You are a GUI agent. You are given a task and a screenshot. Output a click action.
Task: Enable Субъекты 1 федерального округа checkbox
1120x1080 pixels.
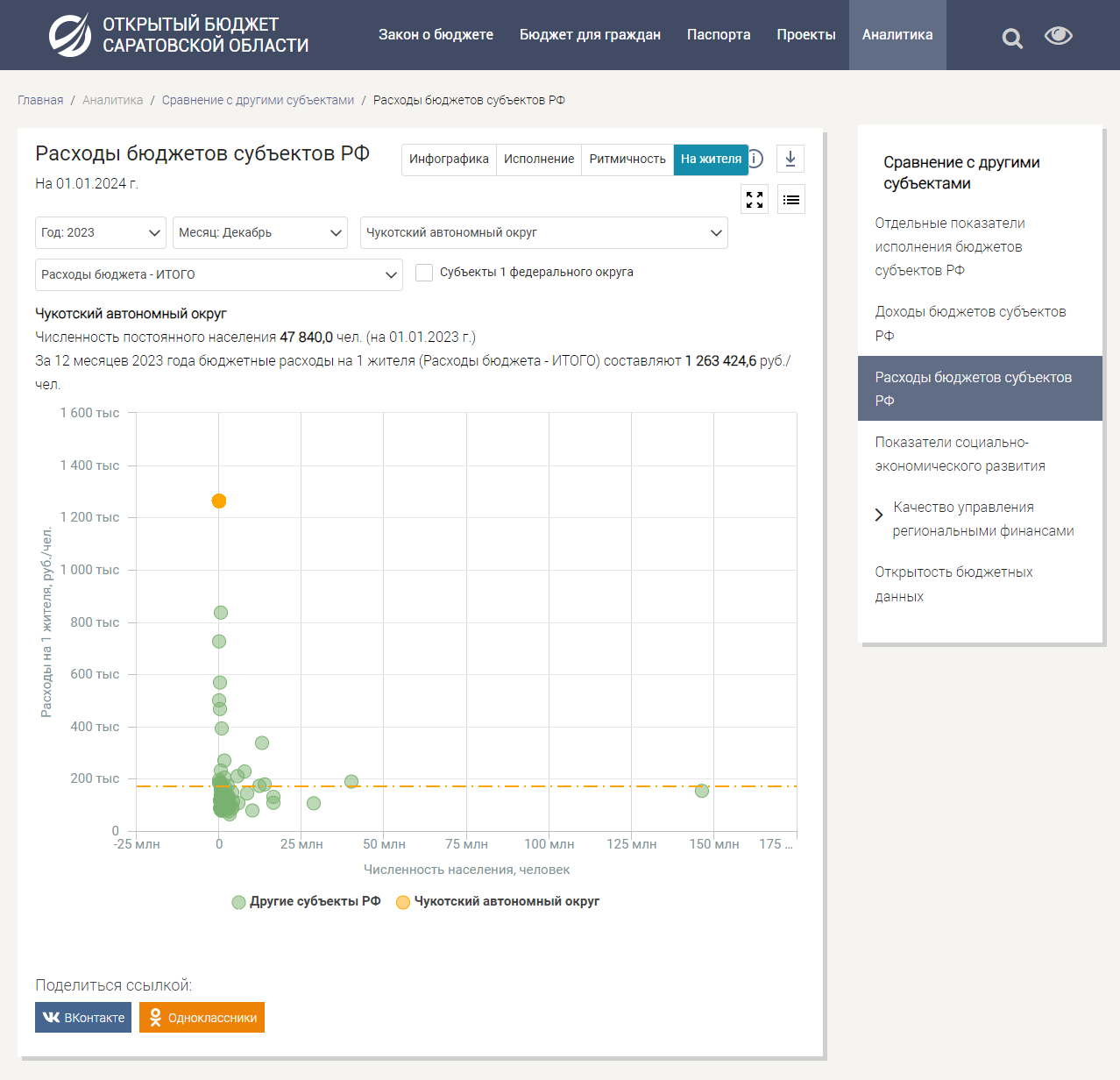[x=424, y=273]
